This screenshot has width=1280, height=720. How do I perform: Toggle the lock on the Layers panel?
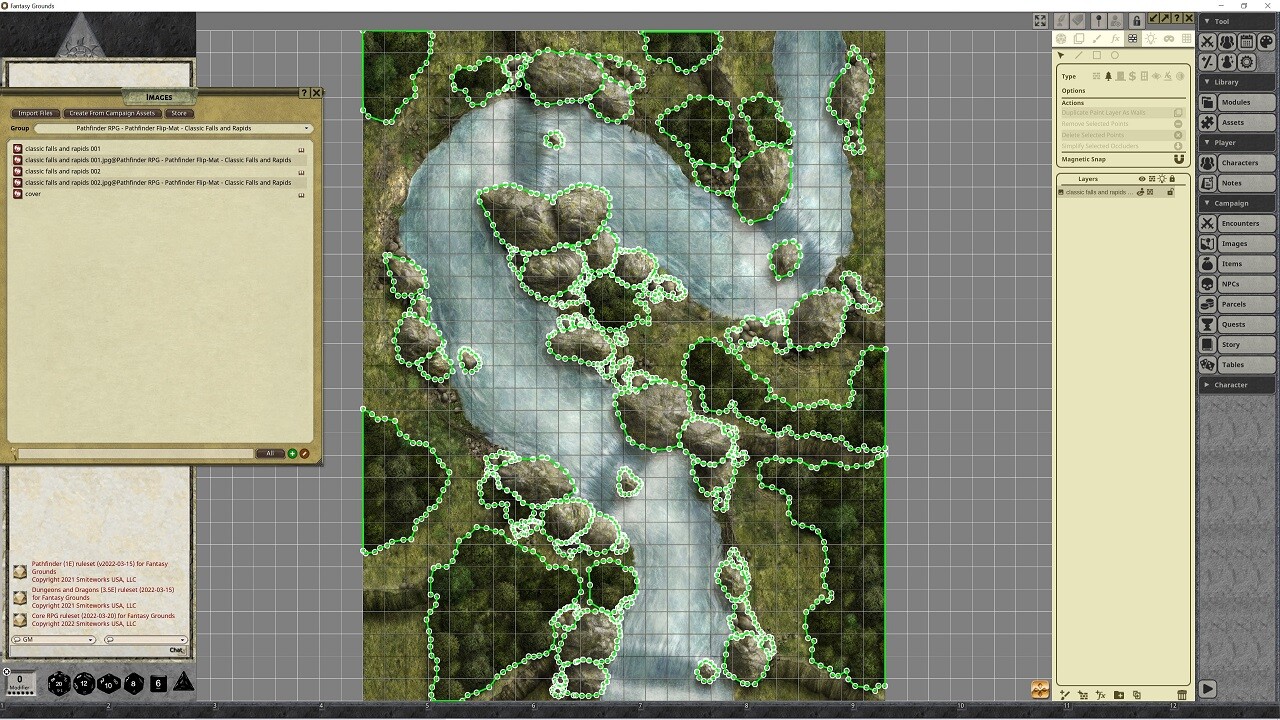coord(1173,178)
